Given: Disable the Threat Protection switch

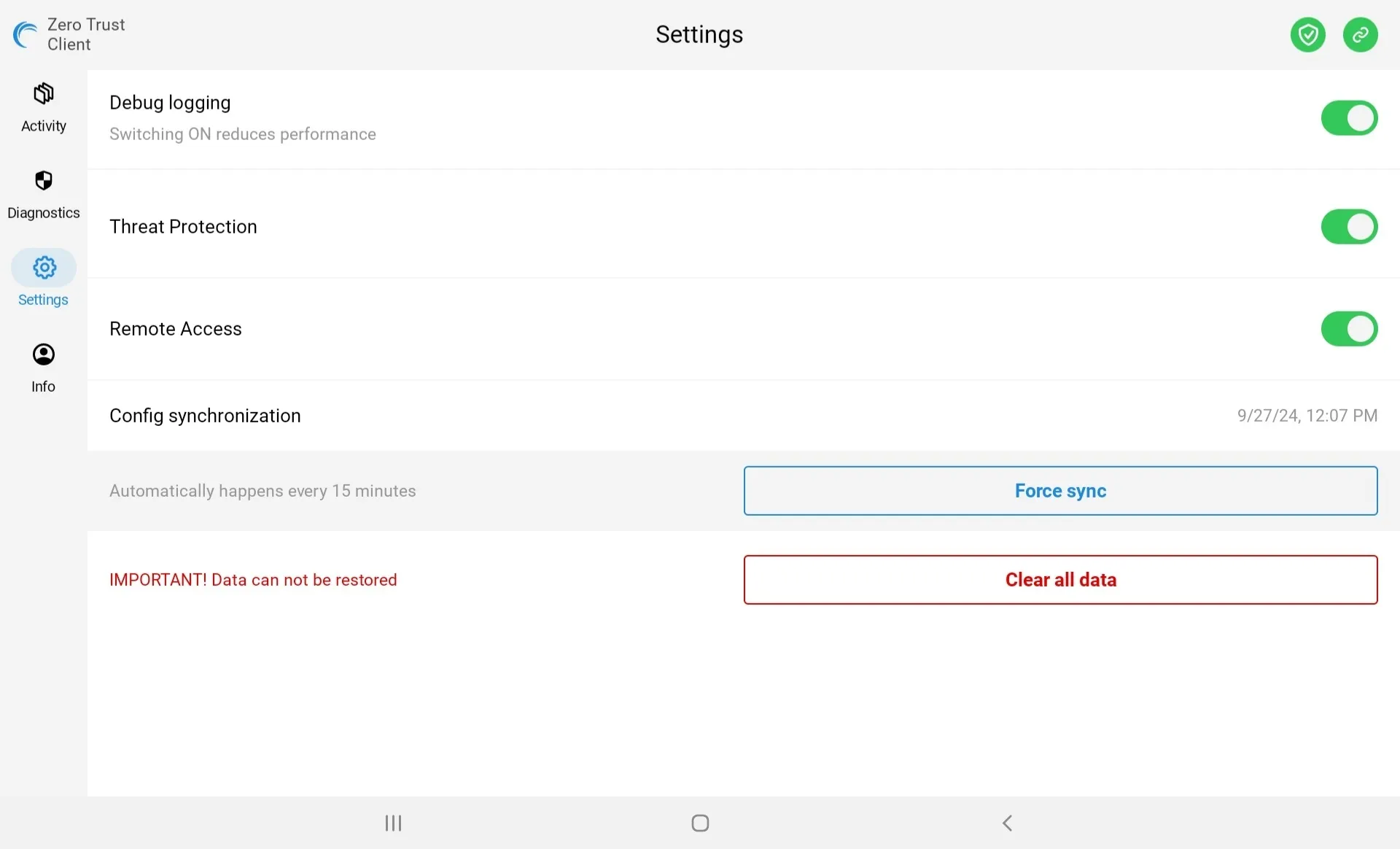Looking at the screenshot, I should [1349, 227].
